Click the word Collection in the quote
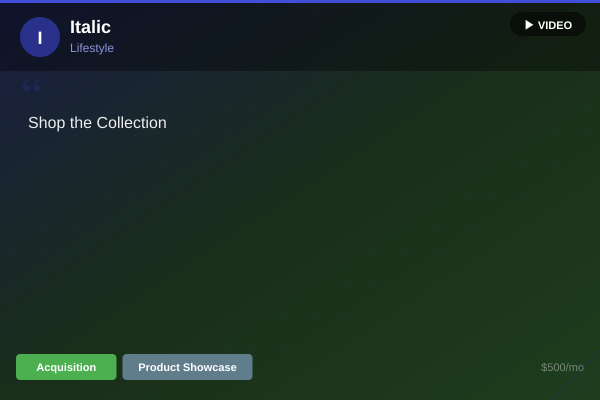 132,123
